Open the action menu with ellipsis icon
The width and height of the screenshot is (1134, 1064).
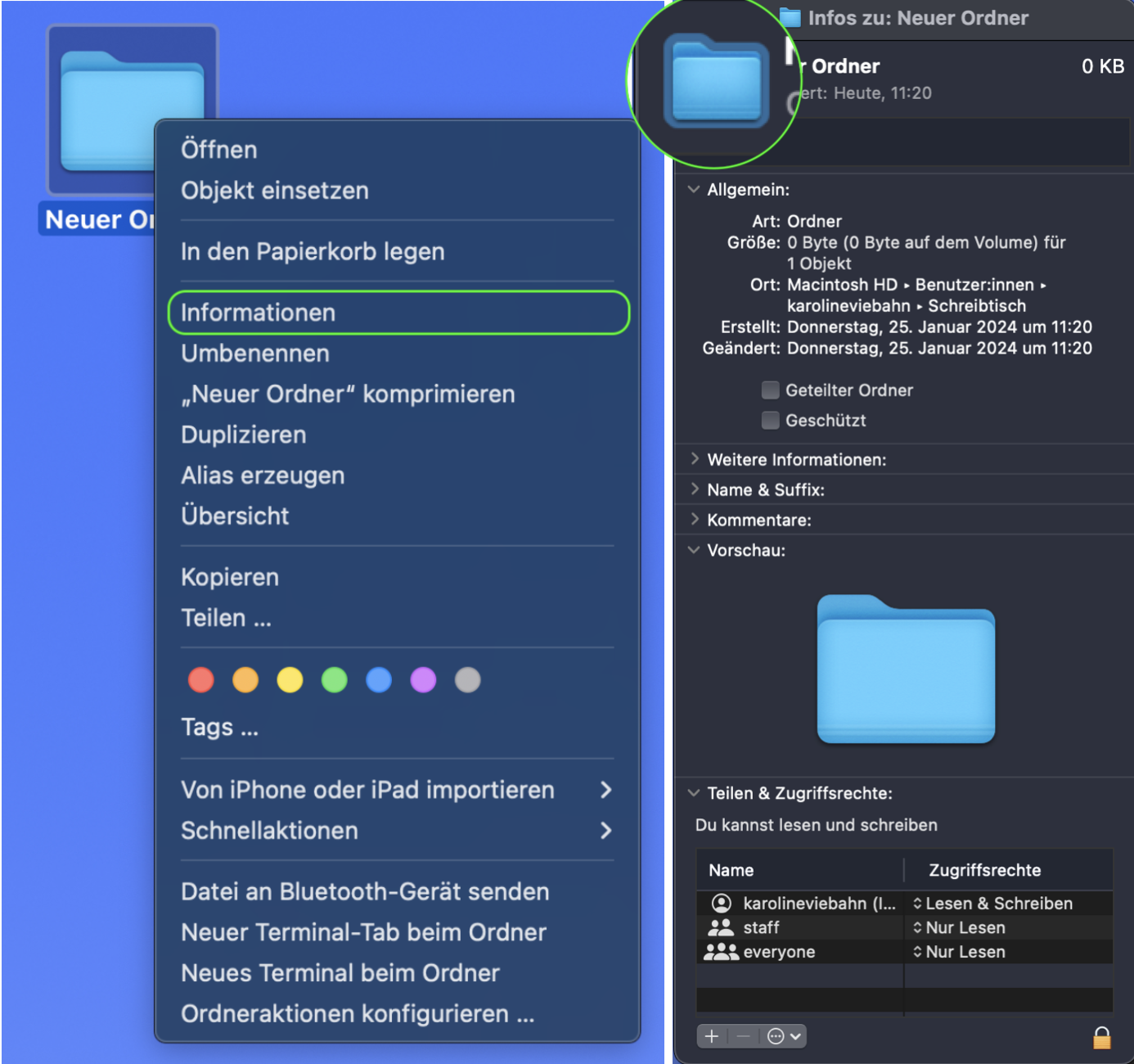pos(784,1036)
